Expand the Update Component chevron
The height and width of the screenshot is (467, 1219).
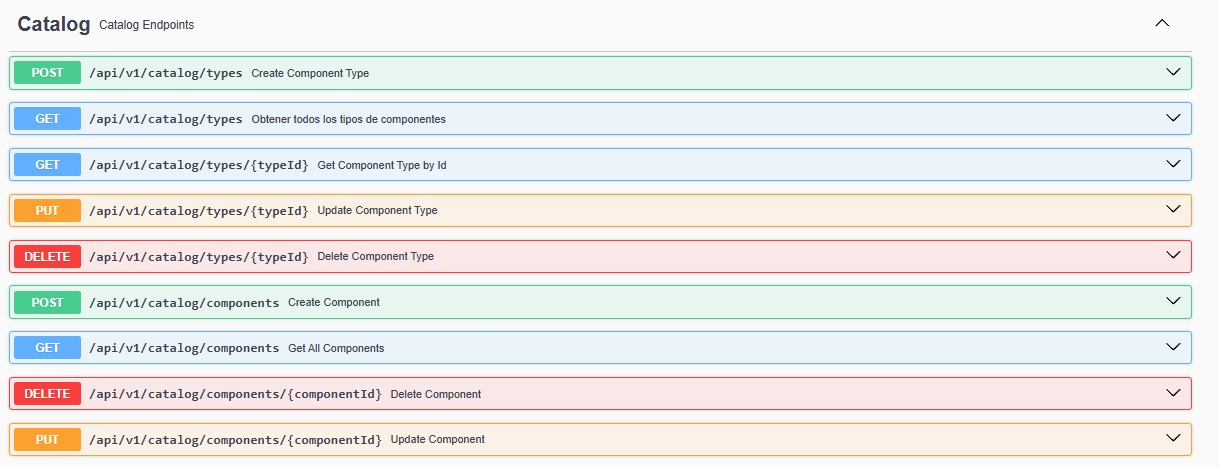(x=1174, y=439)
